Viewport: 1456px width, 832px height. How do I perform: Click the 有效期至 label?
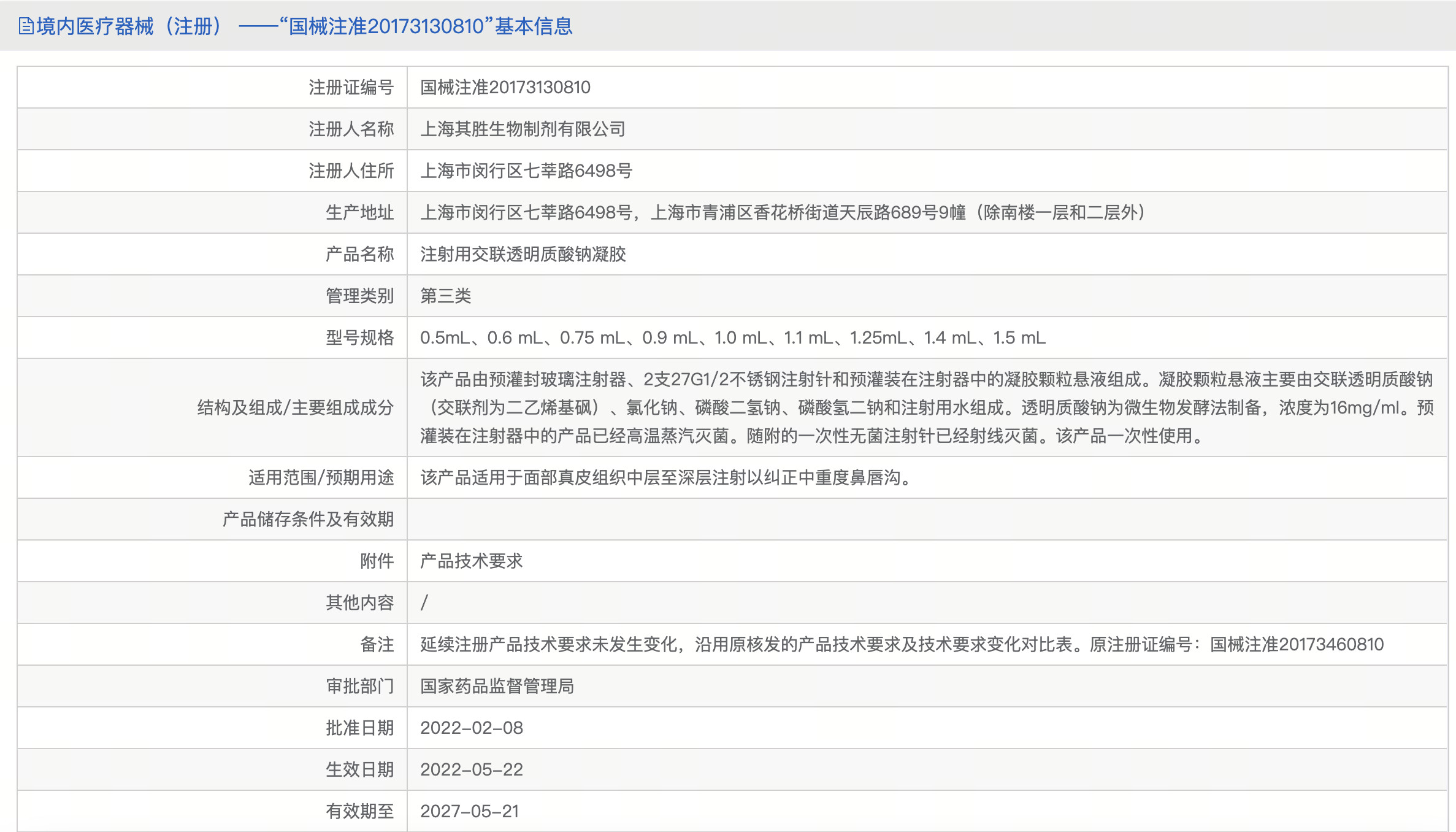(359, 812)
